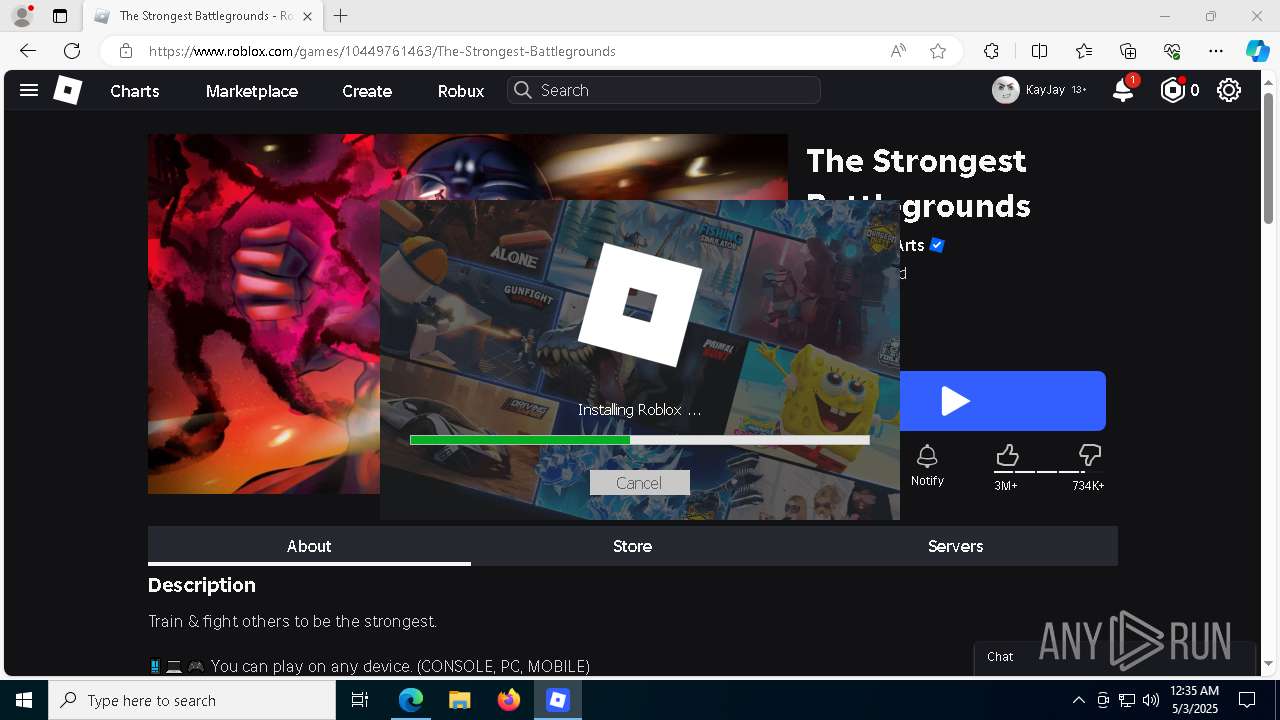1280x720 pixels.
Task: Click the like-dislike ratio bar
Action: click(1048, 472)
